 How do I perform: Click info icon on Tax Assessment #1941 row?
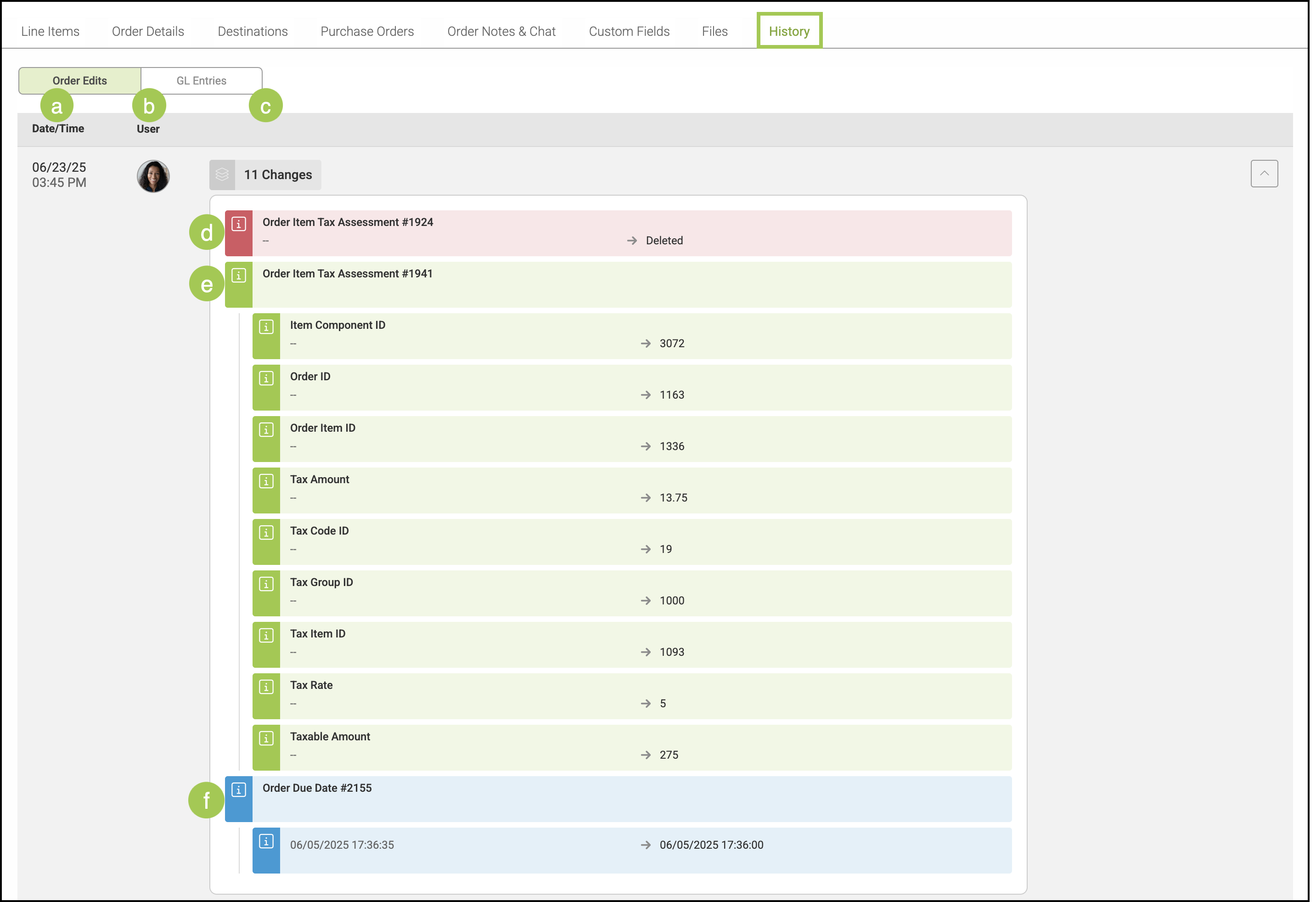238,276
